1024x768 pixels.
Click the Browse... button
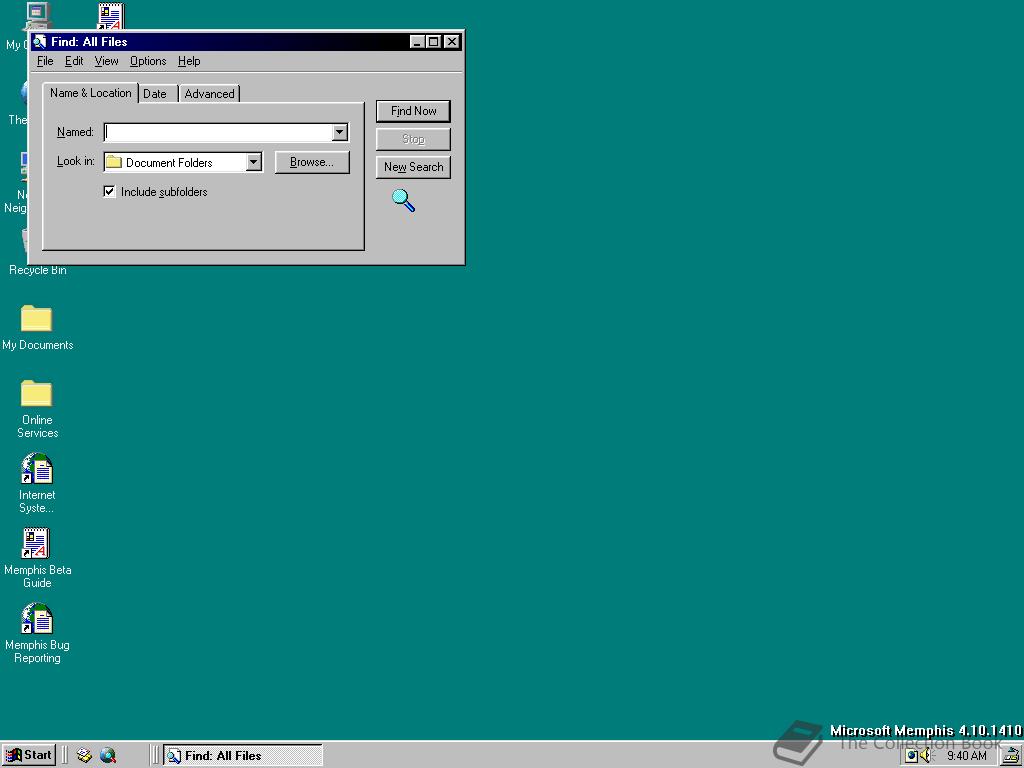pos(312,162)
